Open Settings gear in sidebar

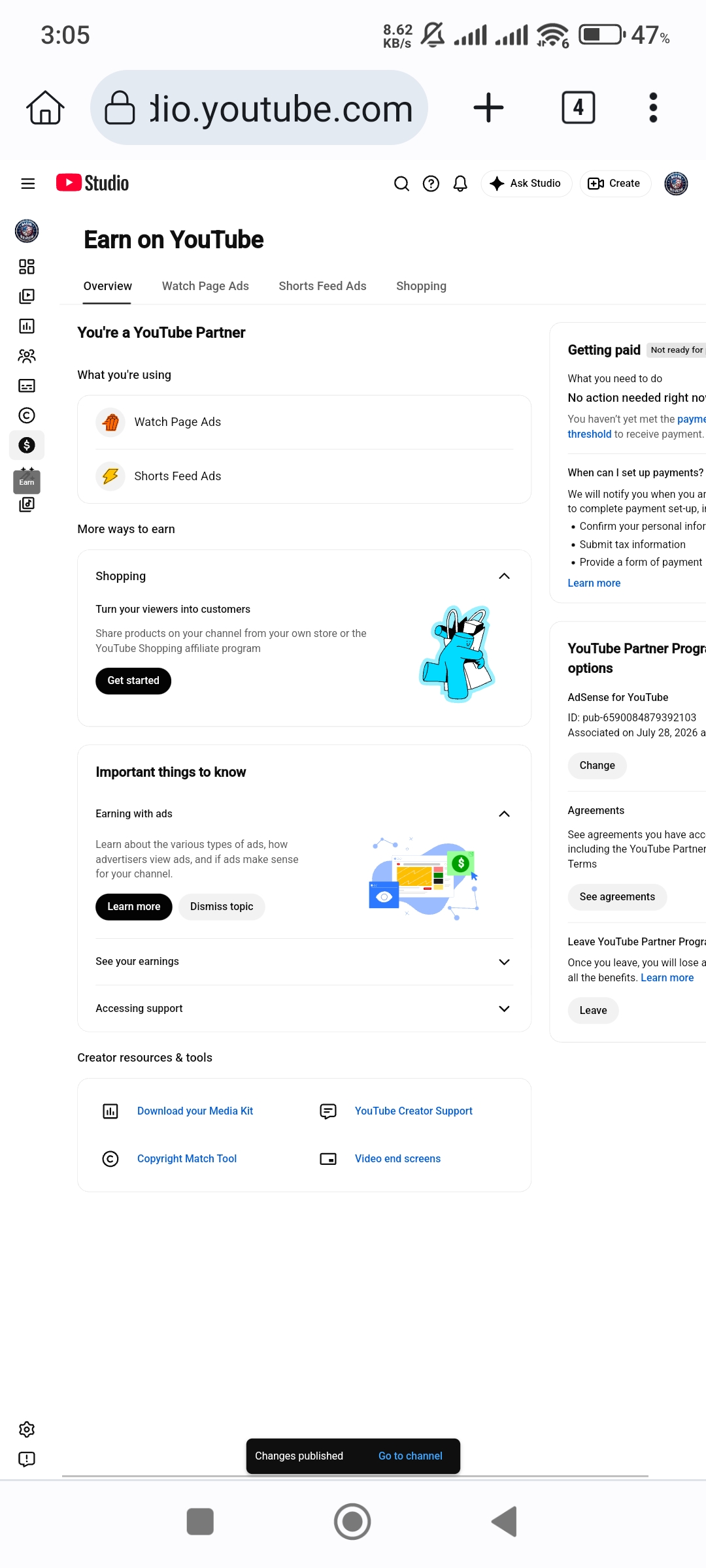tap(27, 1429)
